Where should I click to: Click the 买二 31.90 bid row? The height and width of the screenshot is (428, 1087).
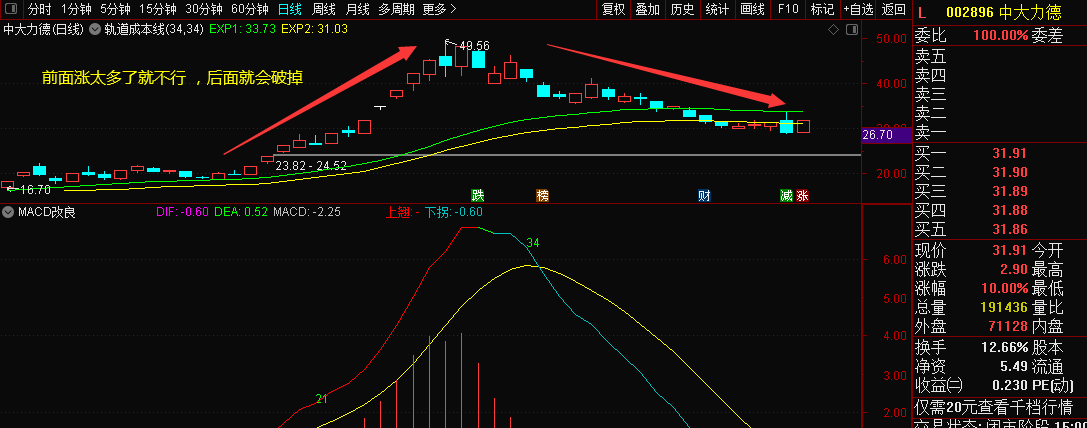(x=999, y=172)
